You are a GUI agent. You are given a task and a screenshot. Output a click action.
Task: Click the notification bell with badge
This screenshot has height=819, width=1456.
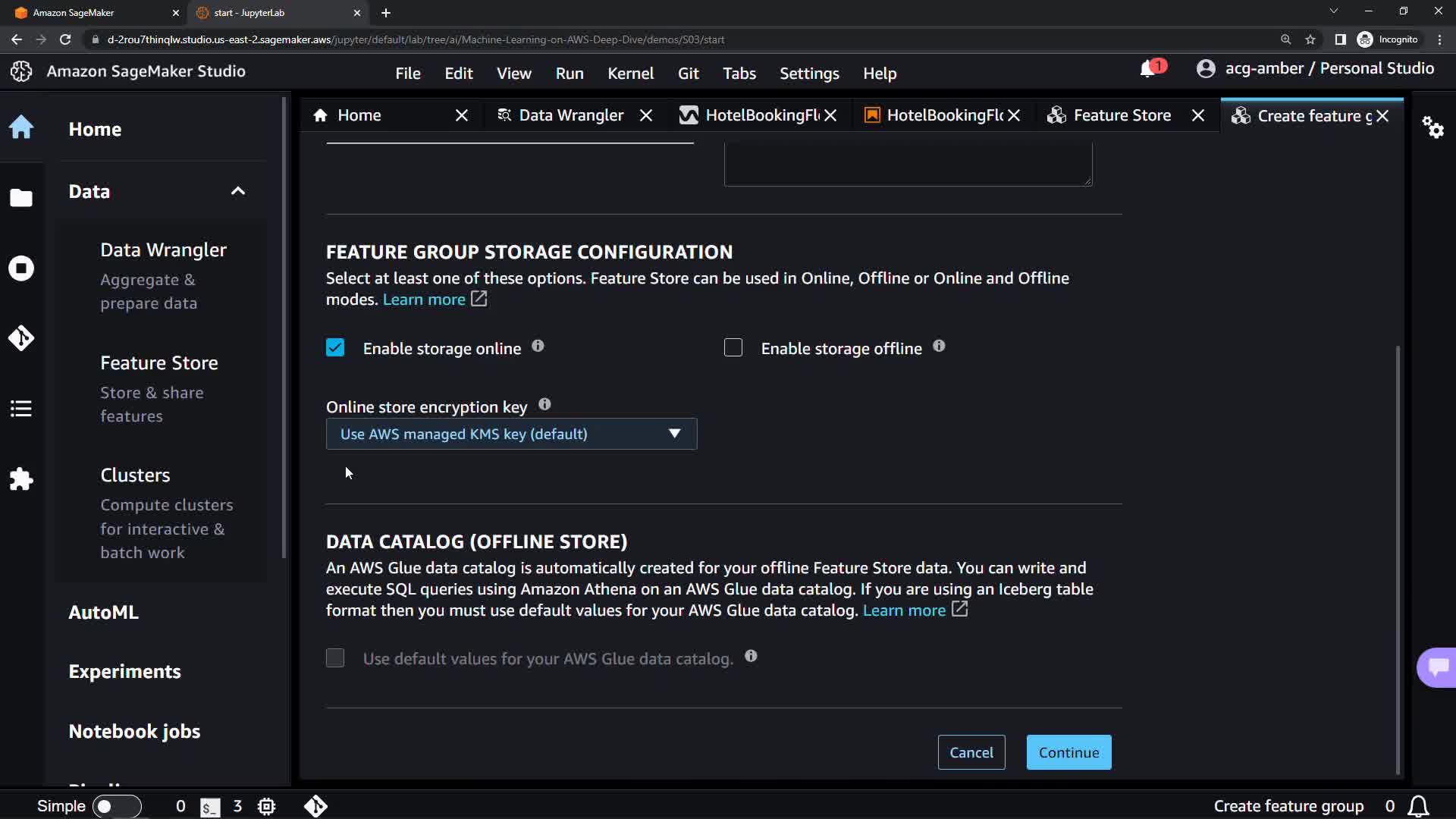(1149, 69)
